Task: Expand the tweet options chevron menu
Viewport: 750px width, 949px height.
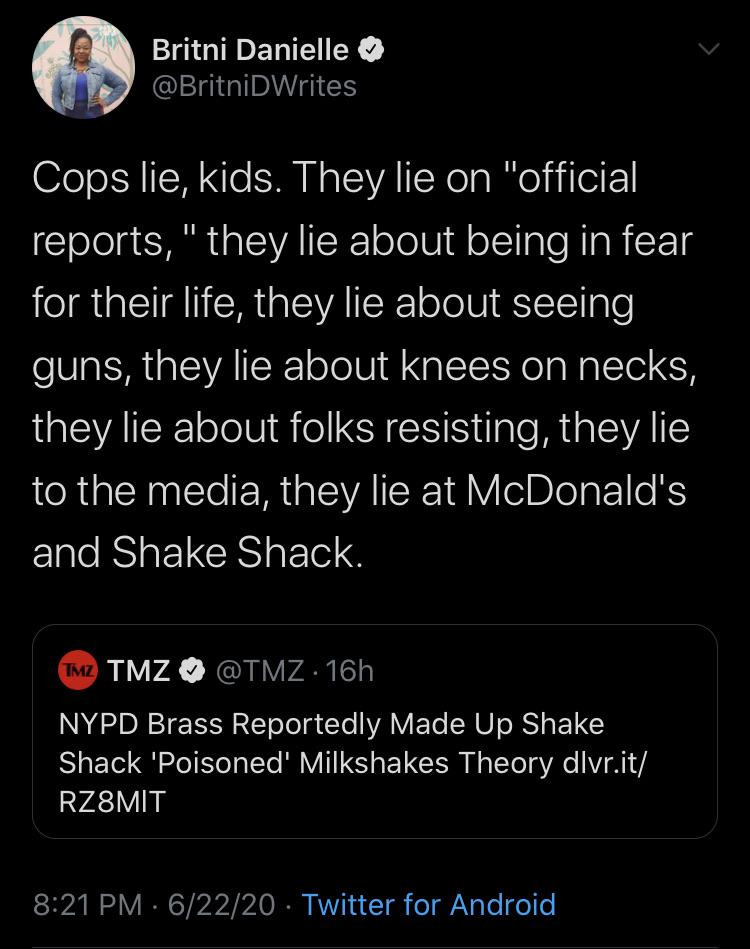Action: point(708,48)
